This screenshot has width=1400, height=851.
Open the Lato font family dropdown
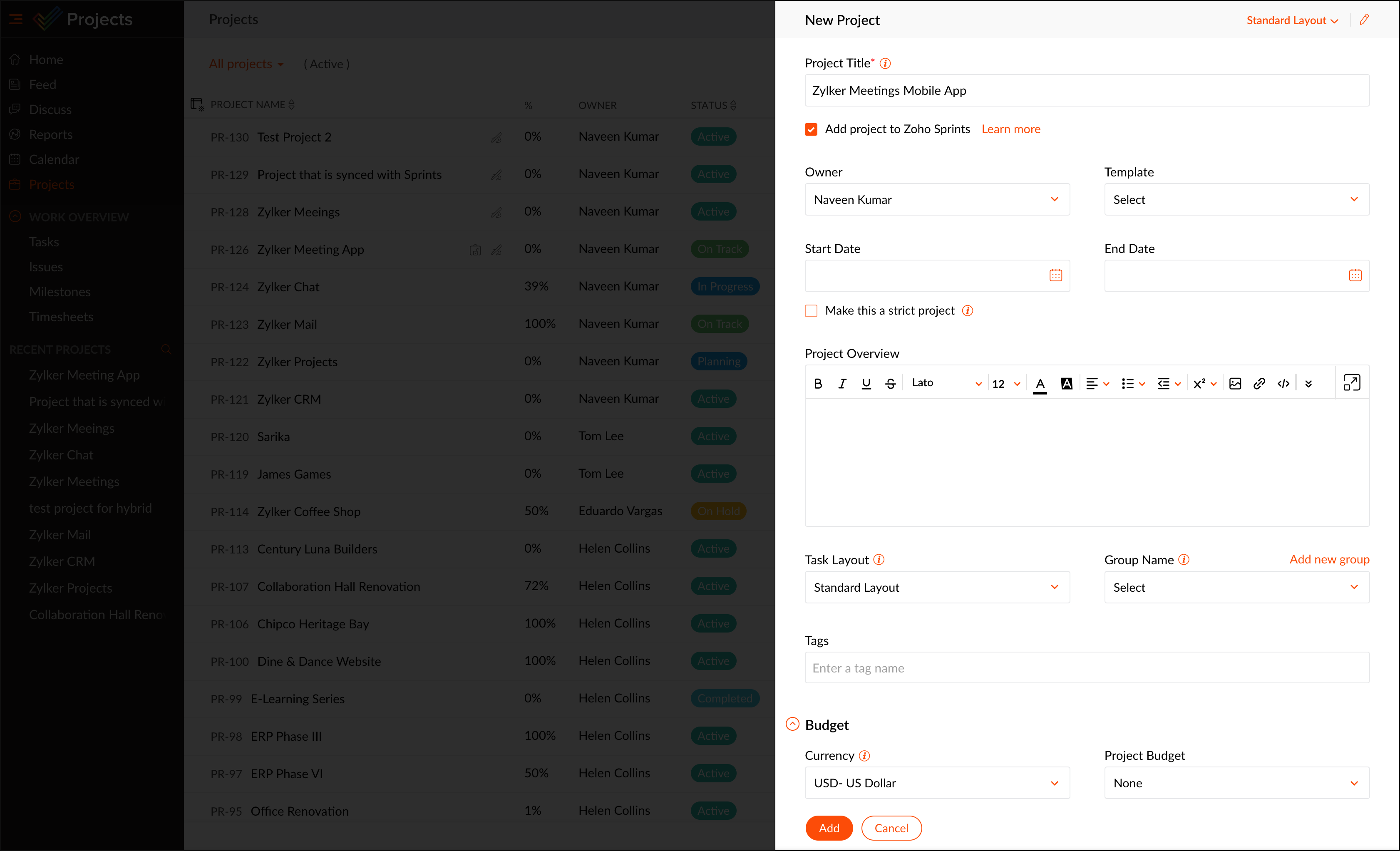tap(946, 383)
